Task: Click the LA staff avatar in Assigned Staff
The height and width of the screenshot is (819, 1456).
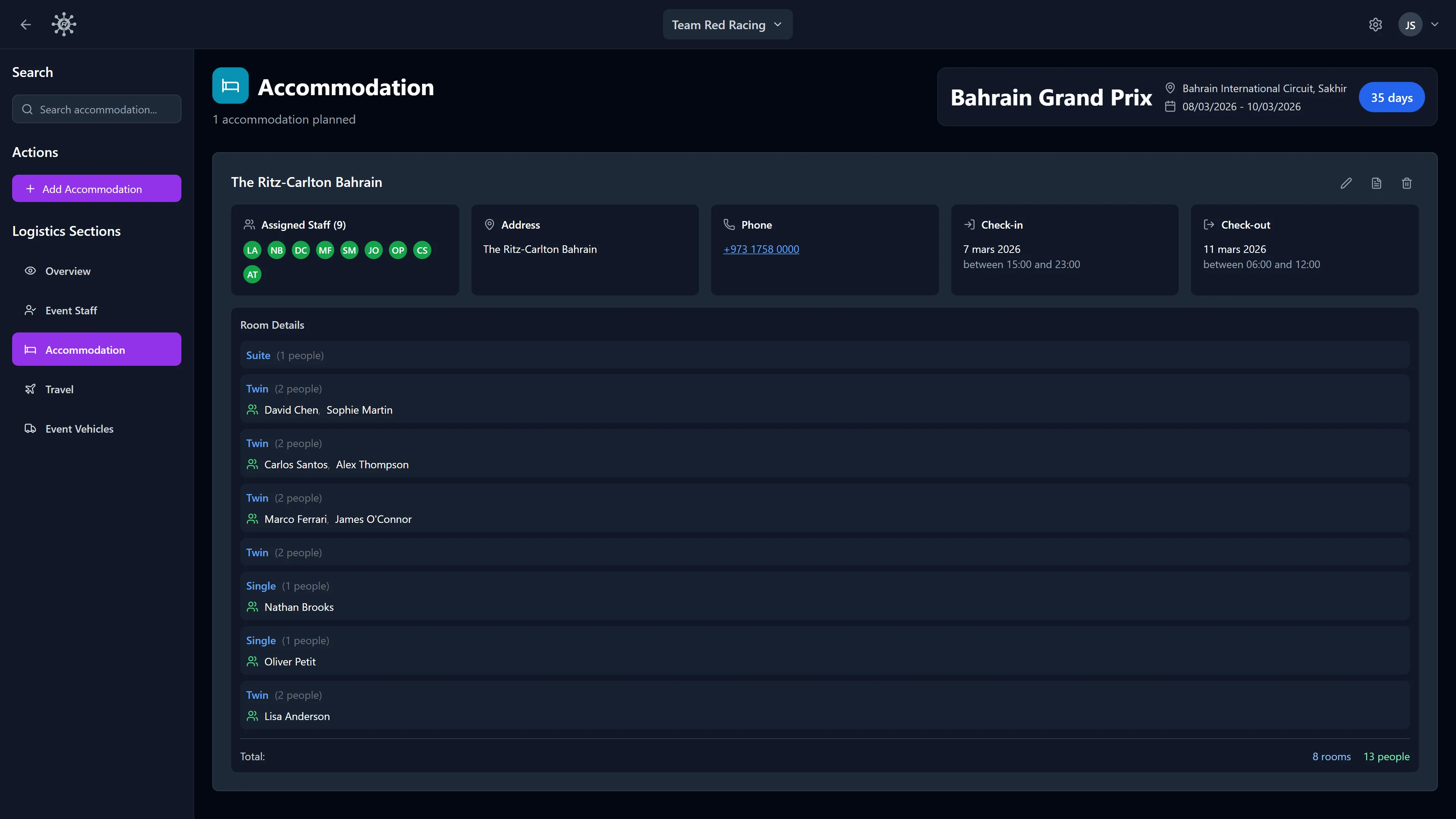Action: pyautogui.click(x=252, y=250)
